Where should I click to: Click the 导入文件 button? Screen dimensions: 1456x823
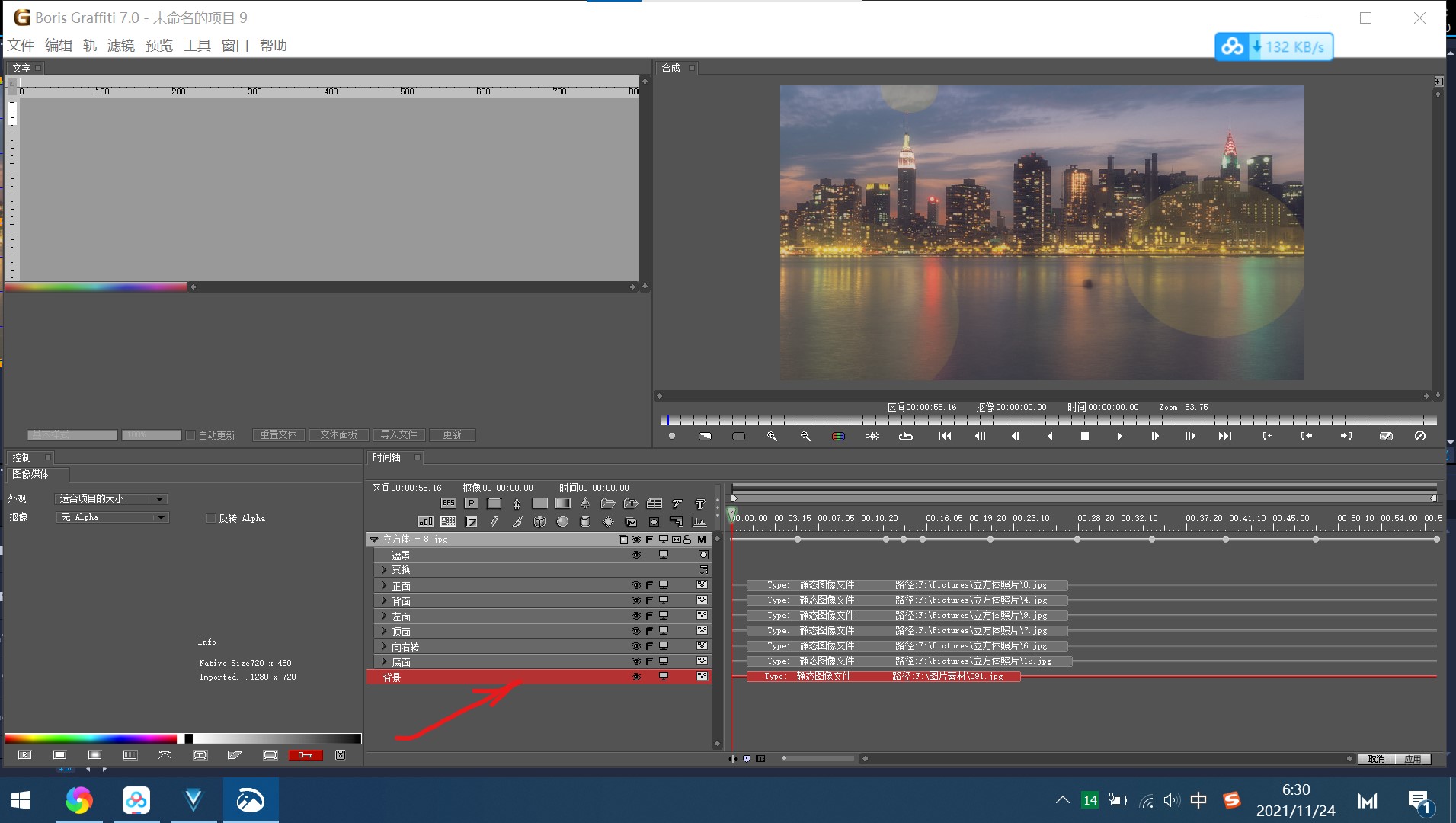tap(398, 435)
